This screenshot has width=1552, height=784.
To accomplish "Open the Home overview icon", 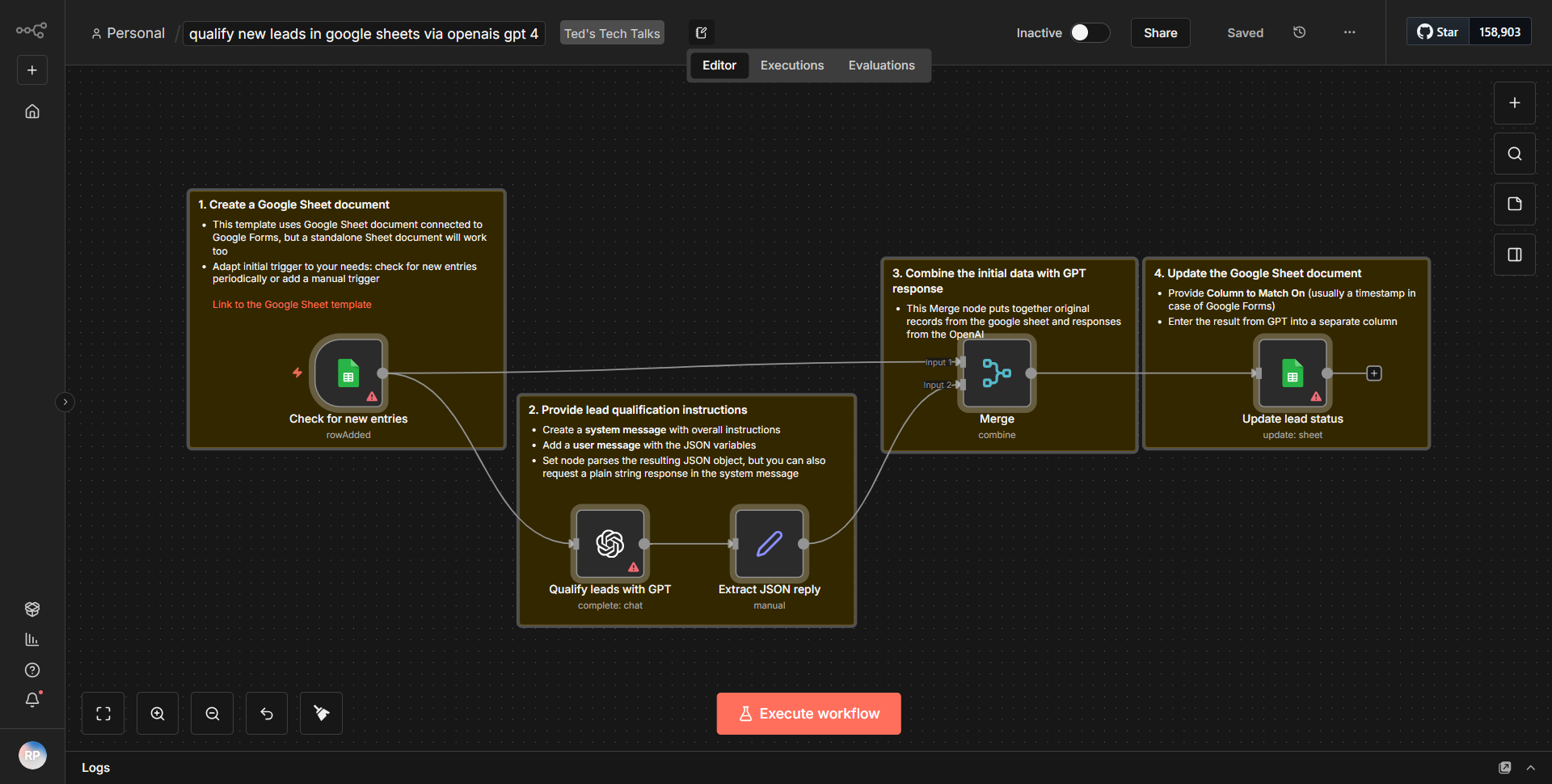I will [x=32, y=112].
